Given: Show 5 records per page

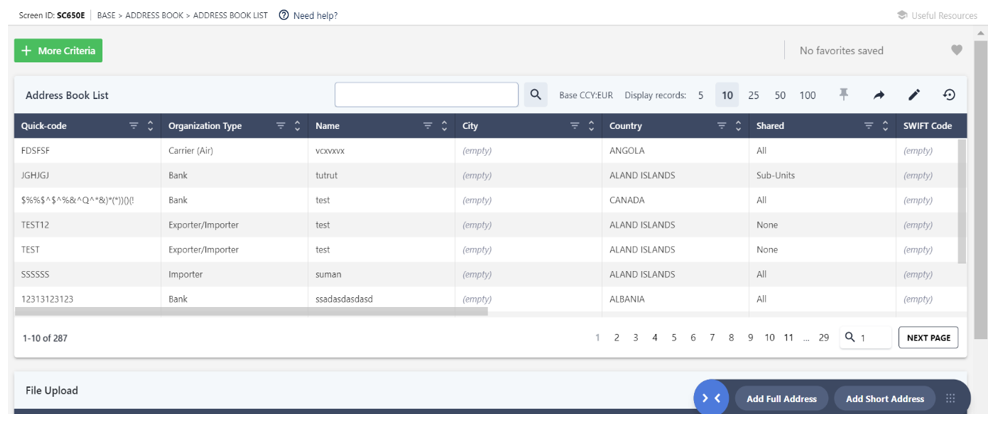Looking at the screenshot, I should [700, 96].
